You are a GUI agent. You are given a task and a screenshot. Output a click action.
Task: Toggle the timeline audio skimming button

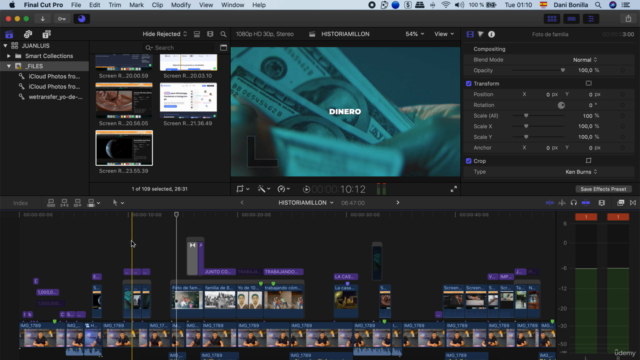point(562,202)
